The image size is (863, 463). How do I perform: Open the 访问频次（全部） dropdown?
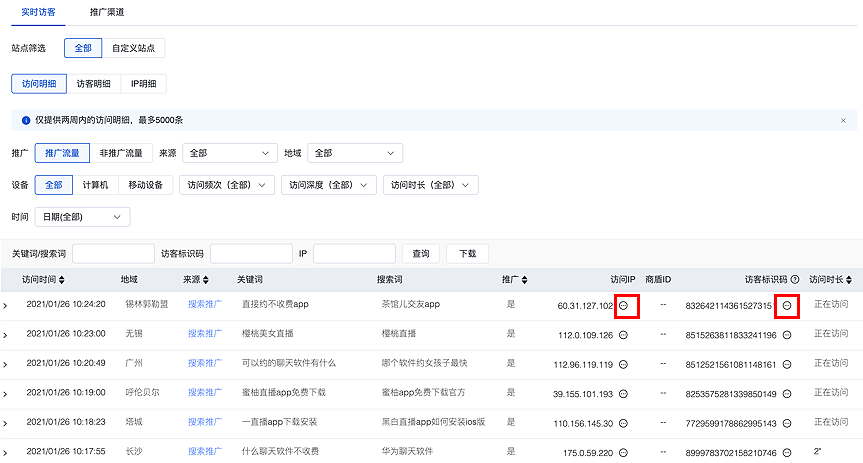[226, 185]
